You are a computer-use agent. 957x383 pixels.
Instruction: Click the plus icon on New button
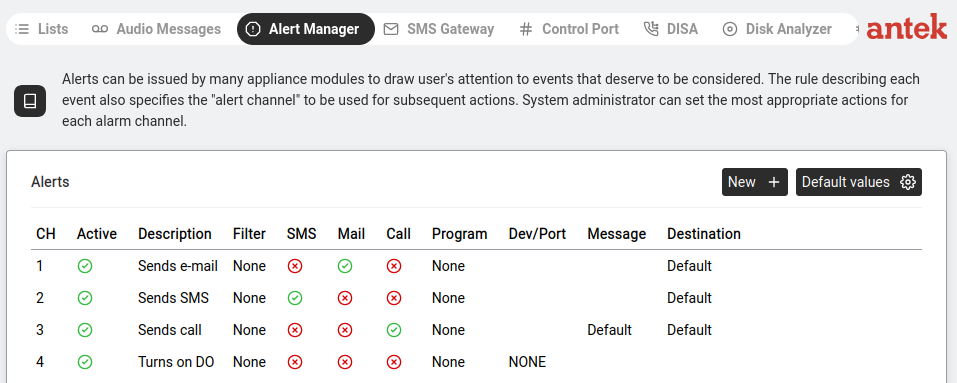point(774,182)
